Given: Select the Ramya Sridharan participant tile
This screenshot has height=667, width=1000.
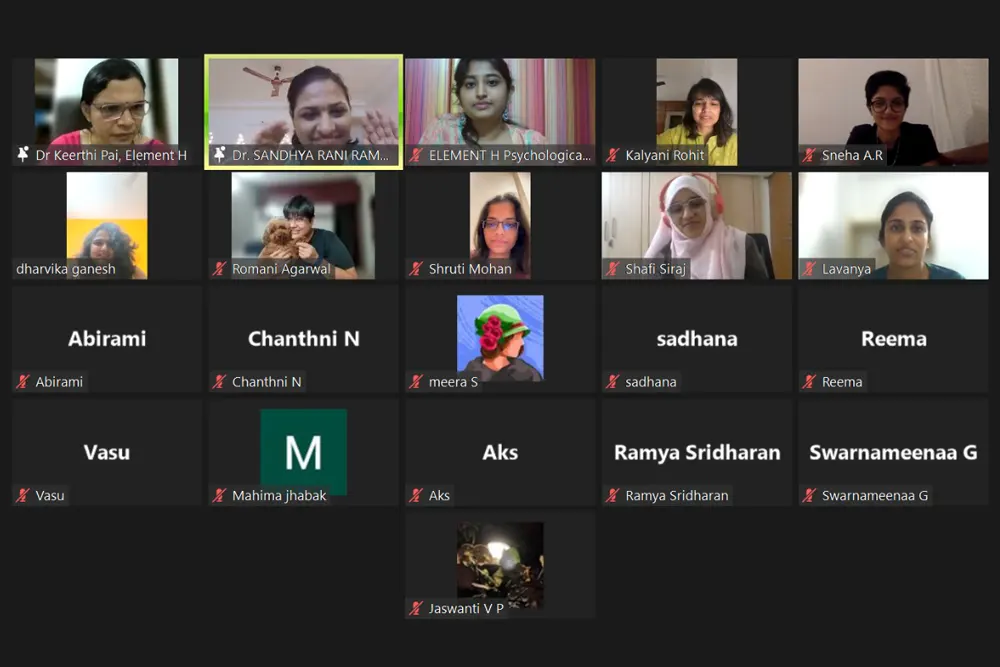Looking at the screenshot, I should (696, 452).
